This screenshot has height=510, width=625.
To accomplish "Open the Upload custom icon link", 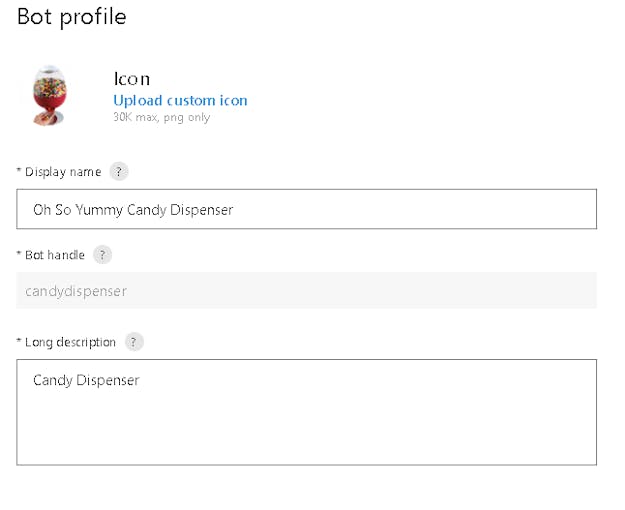I will tap(180, 100).
